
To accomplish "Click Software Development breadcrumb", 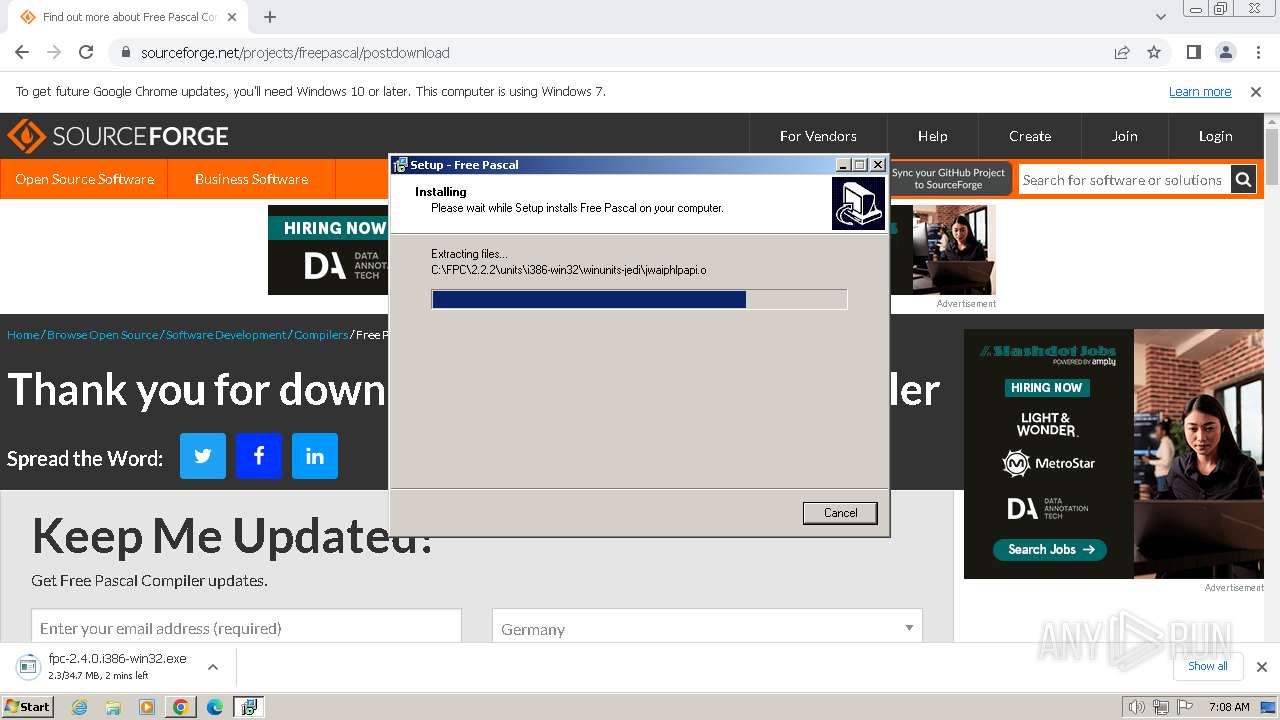I will 226,335.
